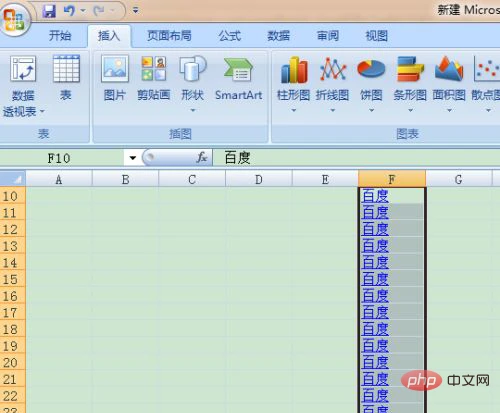The height and width of the screenshot is (413, 500).
Task: Insert a SmartArt graphic
Action: pos(239,78)
